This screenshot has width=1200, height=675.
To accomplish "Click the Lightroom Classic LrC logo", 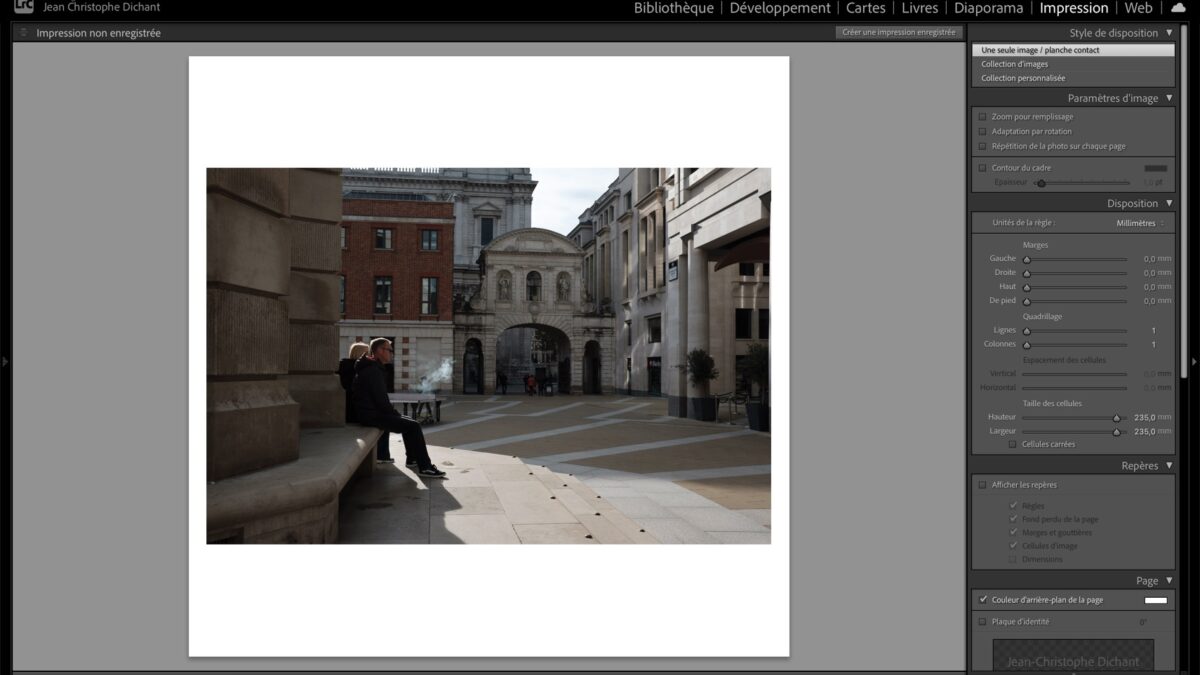I will pyautogui.click(x=23, y=6).
